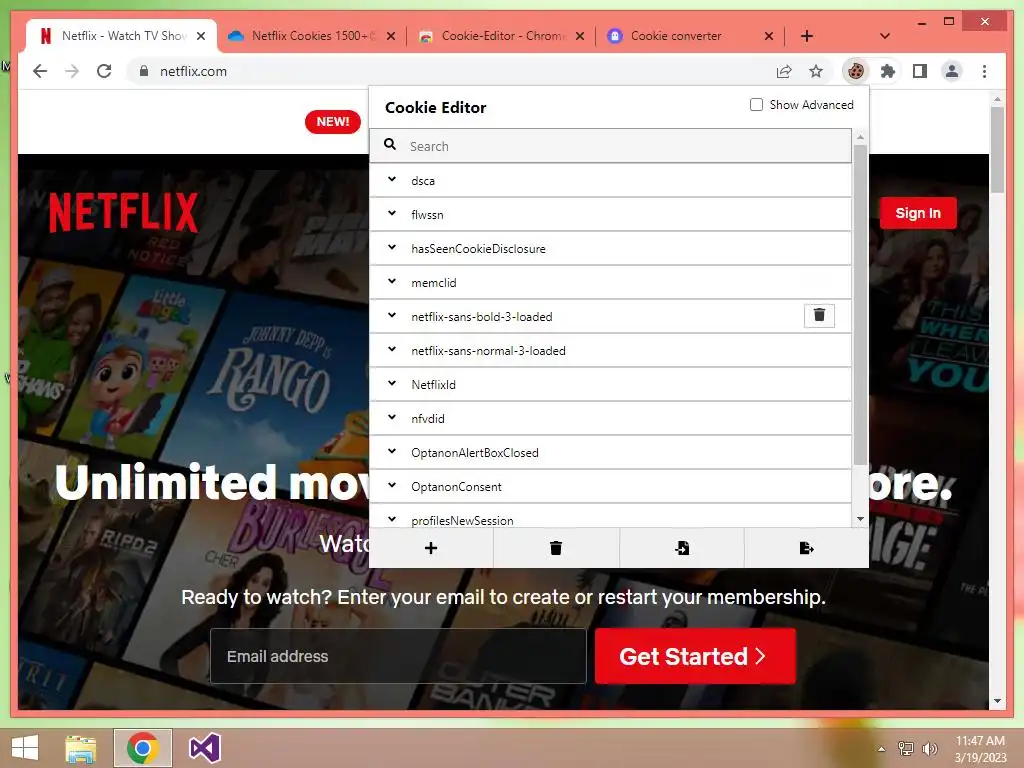Focus the cookie Search field
This screenshot has width=1024, height=768.
point(611,146)
